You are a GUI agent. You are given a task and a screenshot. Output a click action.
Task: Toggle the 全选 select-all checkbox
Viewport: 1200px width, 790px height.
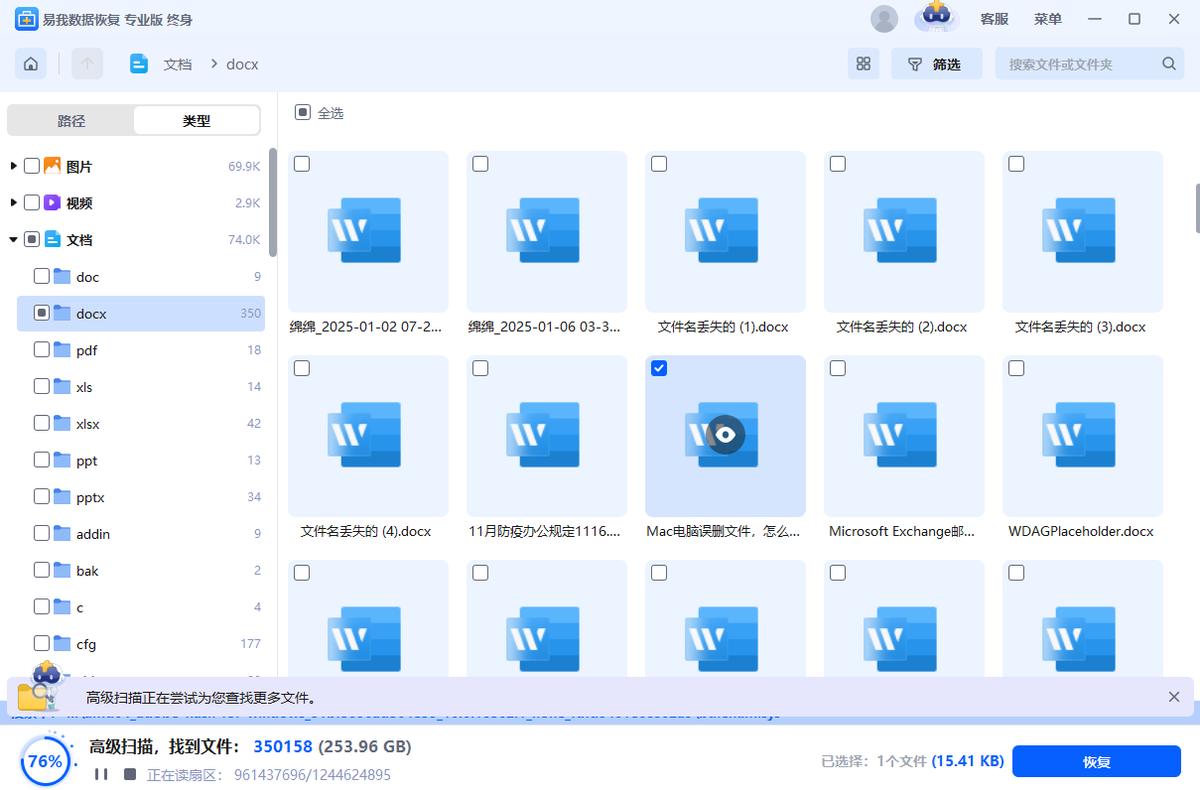(303, 113)
